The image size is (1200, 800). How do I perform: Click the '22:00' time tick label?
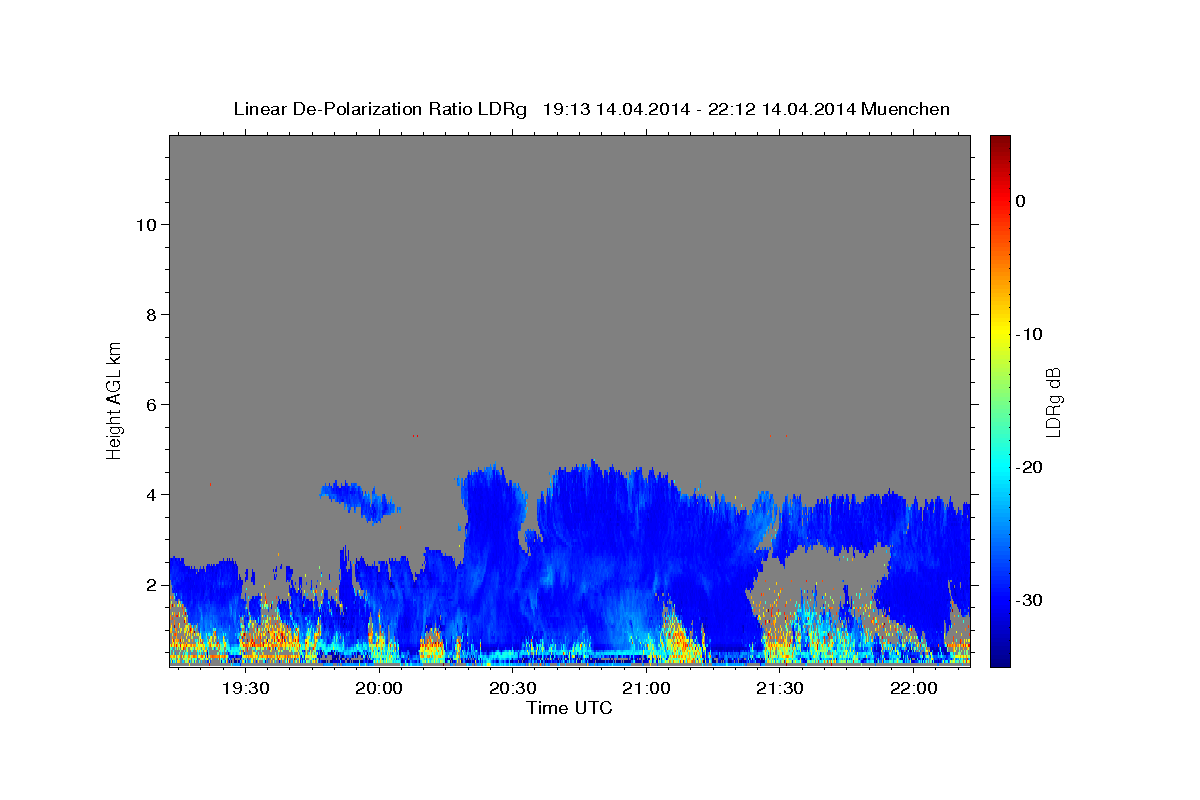coord(913,688)
